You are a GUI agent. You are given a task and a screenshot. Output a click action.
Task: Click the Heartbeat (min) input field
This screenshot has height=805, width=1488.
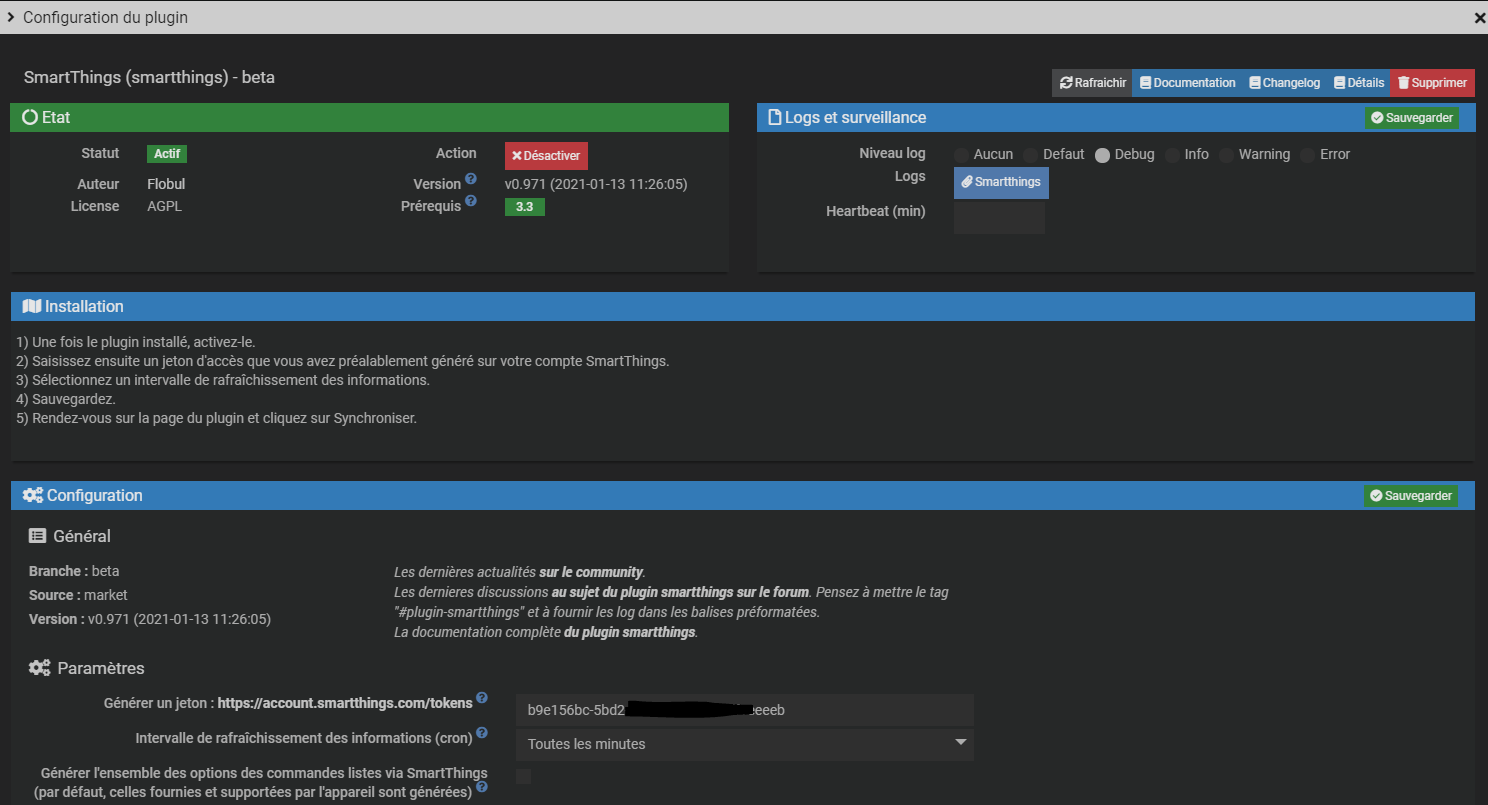(999, 218)
